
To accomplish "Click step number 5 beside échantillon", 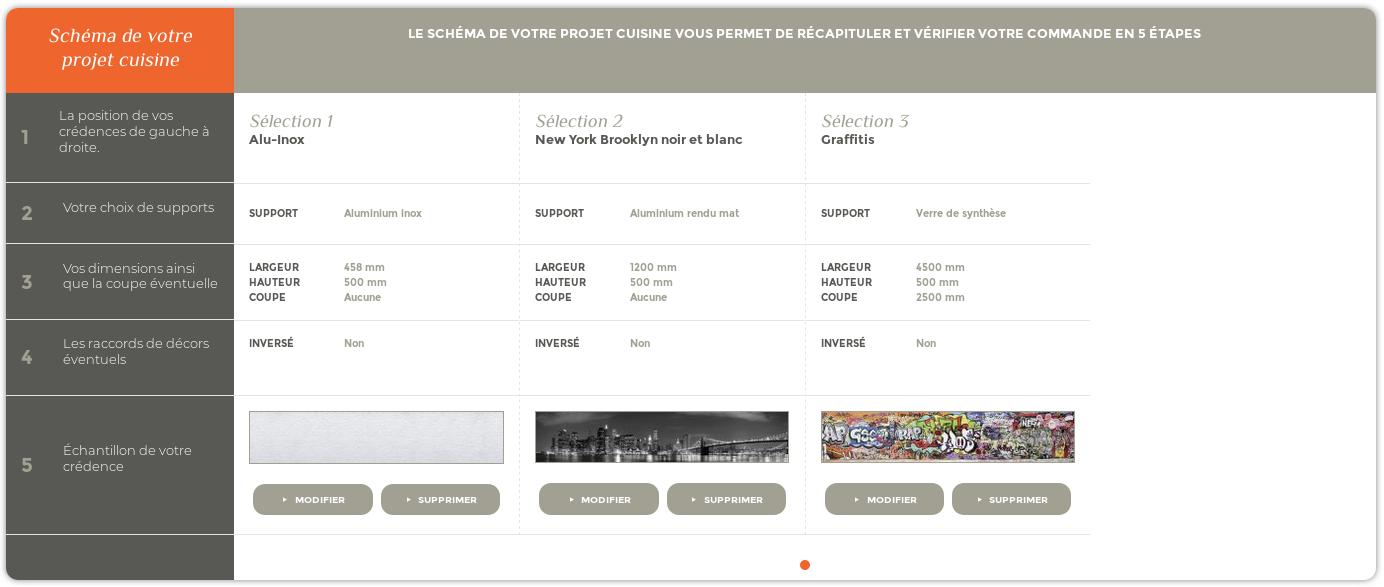I will point(27,465).
